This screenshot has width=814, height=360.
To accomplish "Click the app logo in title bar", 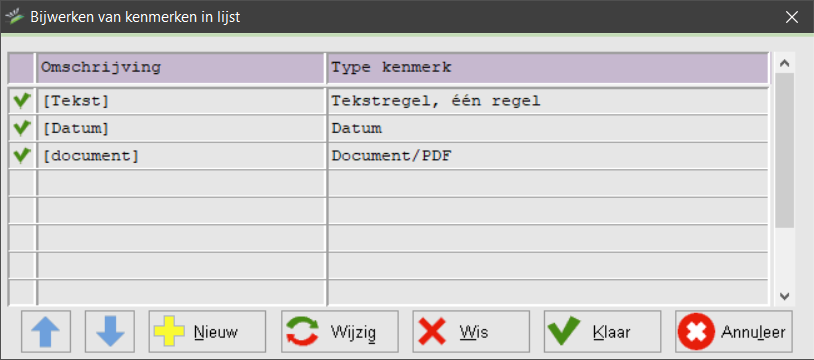I will point(14,17).
